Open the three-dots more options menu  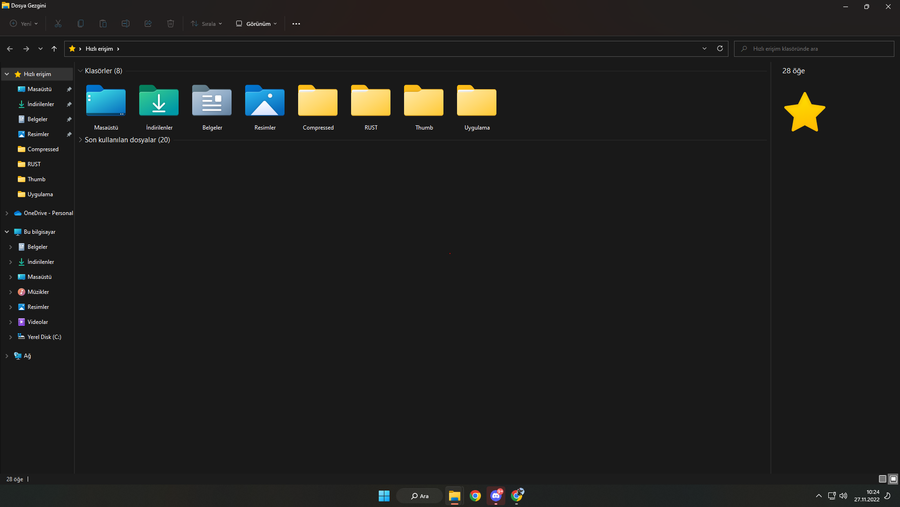point(296,24)
